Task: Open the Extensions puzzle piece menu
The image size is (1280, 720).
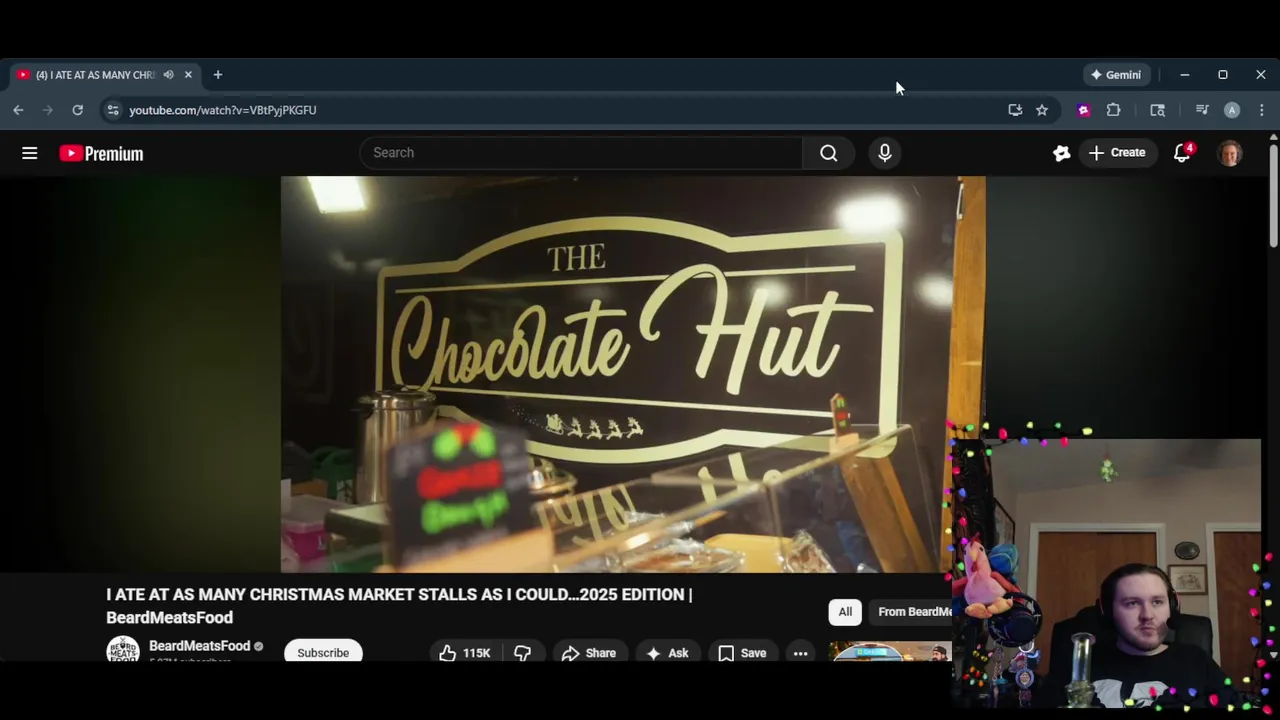Action: tap(1113, 110)
